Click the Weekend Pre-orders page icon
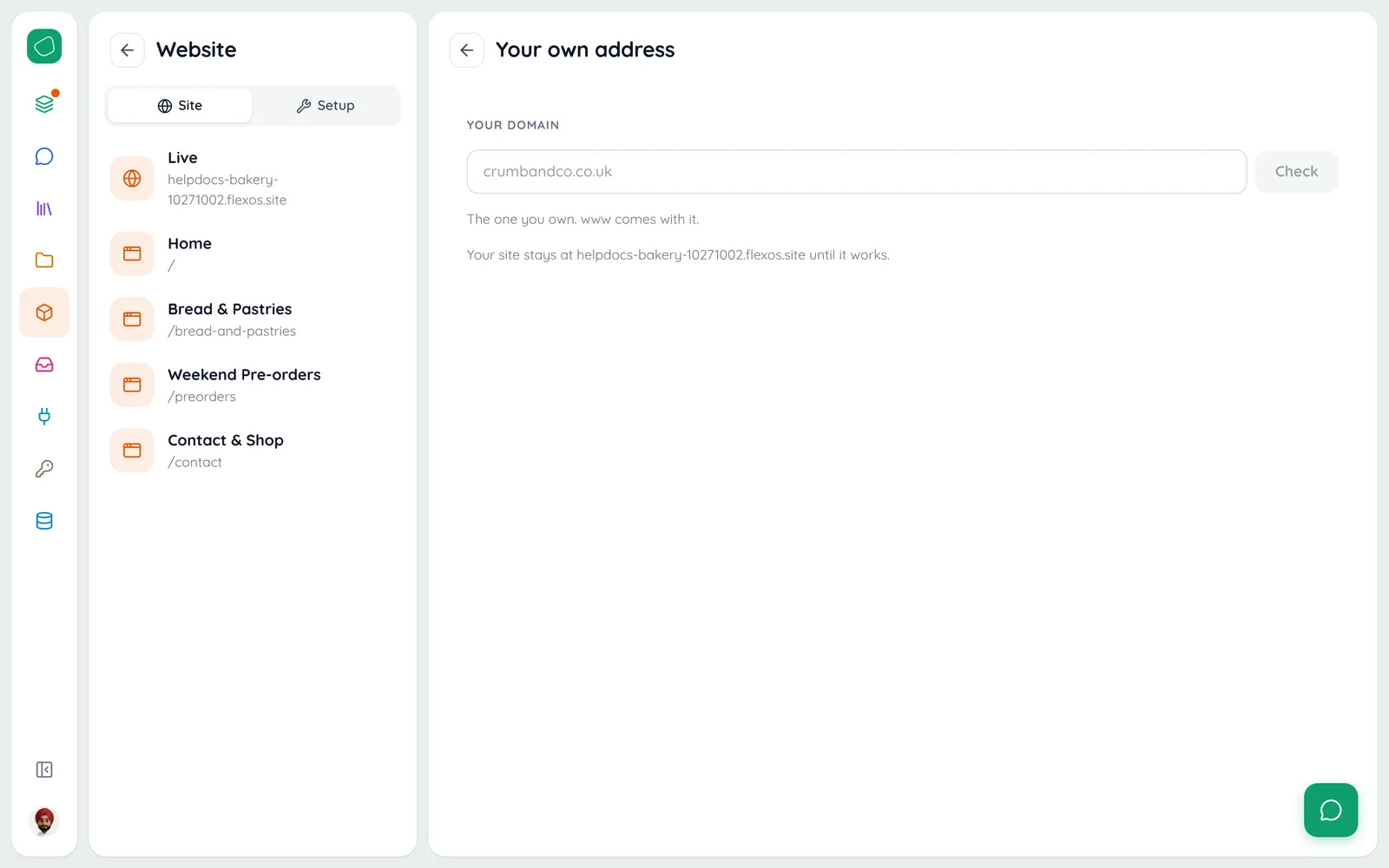 click(x=132, y=385)
